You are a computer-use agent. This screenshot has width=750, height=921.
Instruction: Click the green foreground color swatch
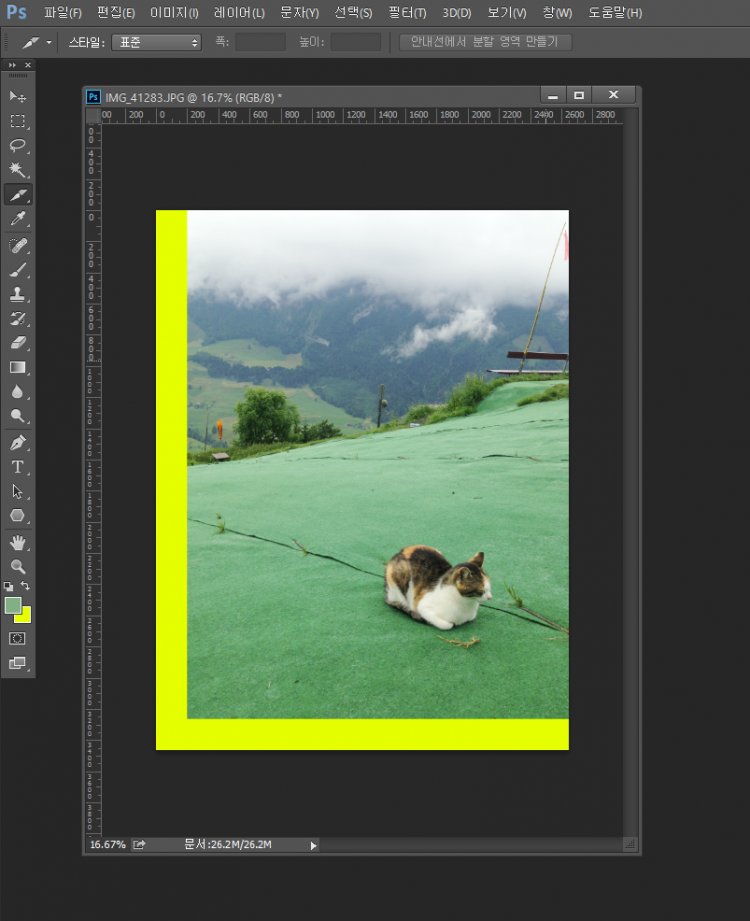[x=13, y=605]
